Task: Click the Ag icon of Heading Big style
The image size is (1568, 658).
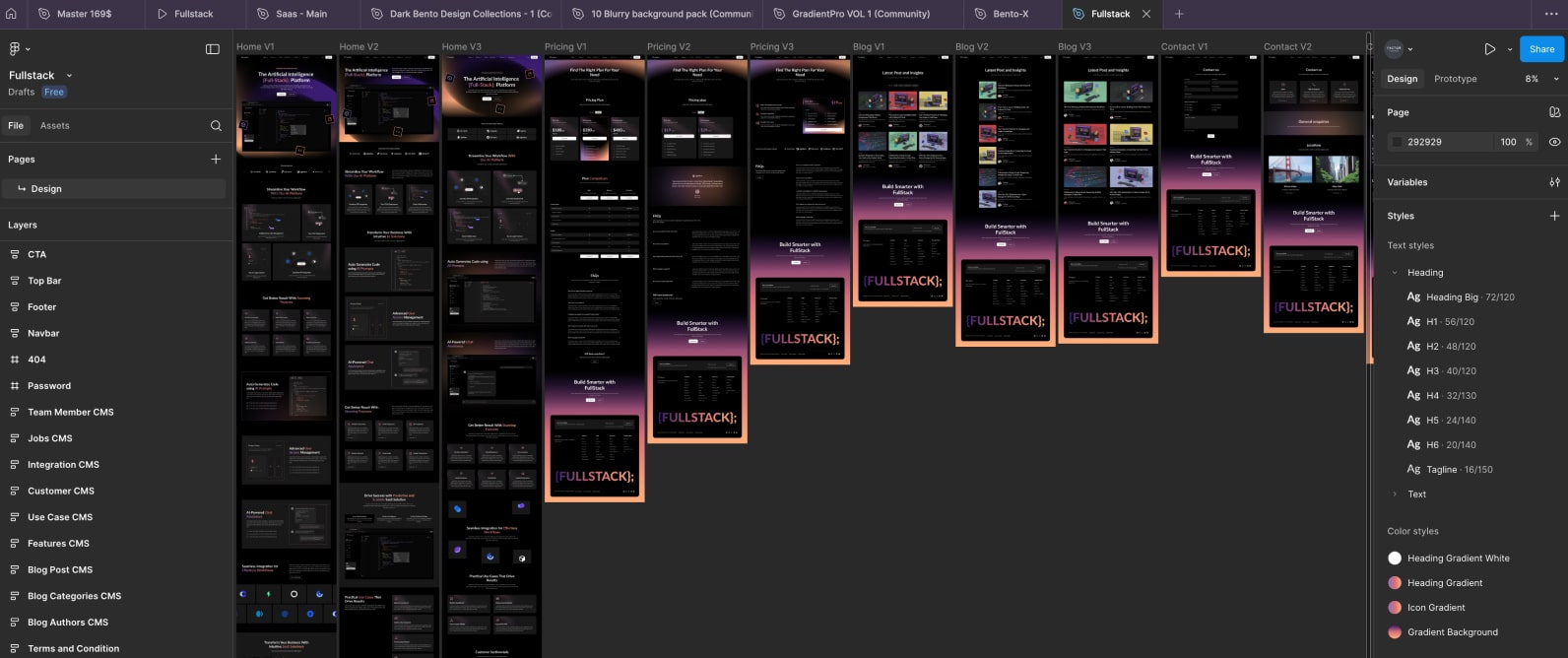Action: [1413, 296]
